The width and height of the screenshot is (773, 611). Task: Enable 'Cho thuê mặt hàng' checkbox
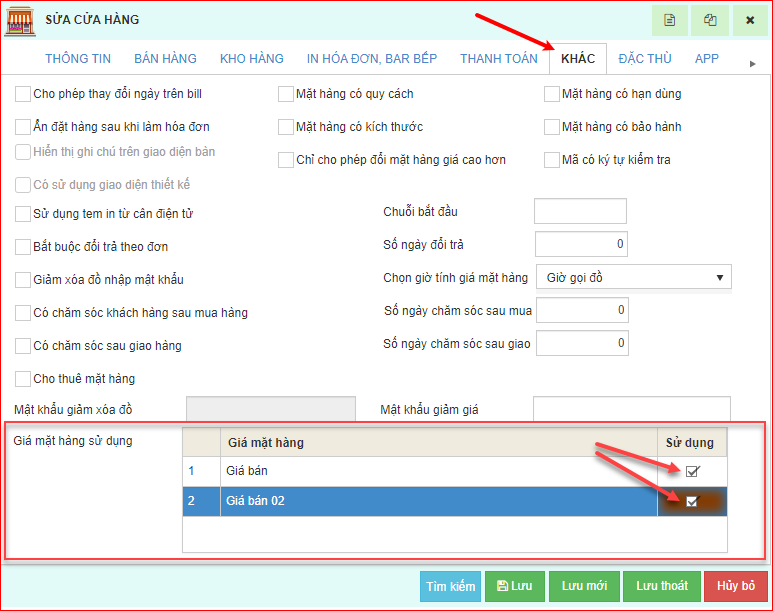click(23, 379)
